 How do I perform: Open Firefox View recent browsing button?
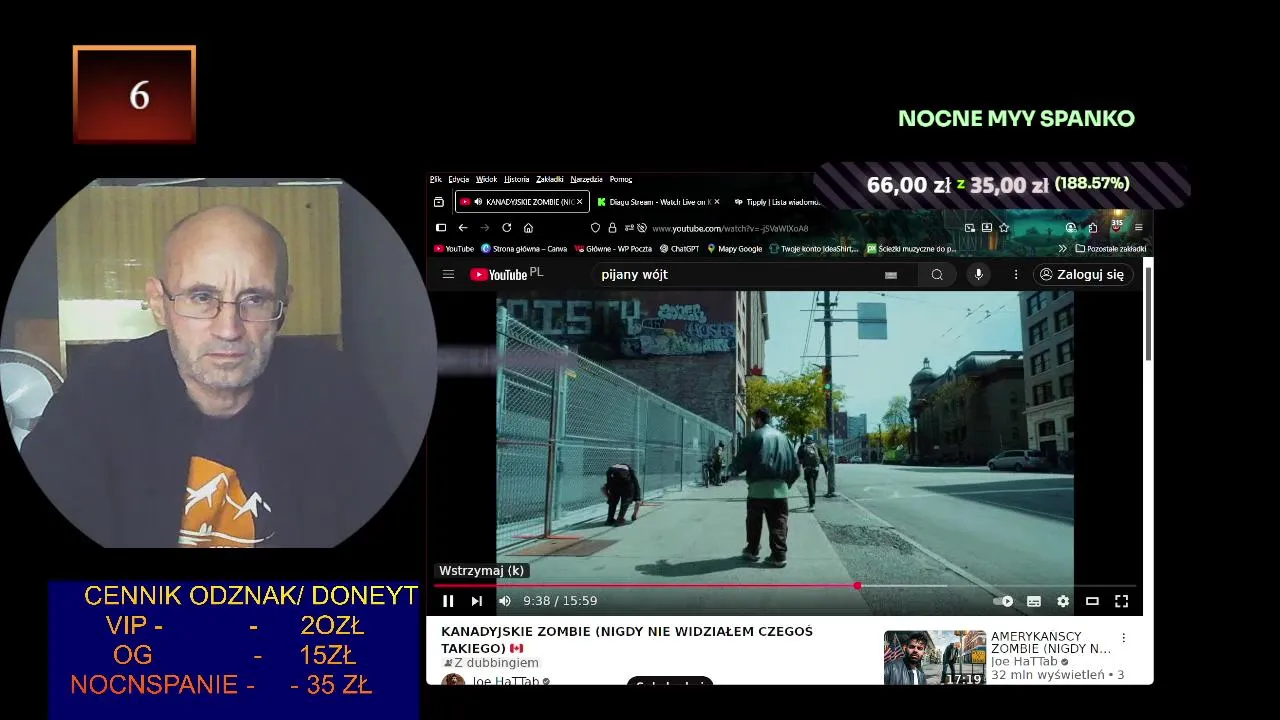tap(439, 202)
